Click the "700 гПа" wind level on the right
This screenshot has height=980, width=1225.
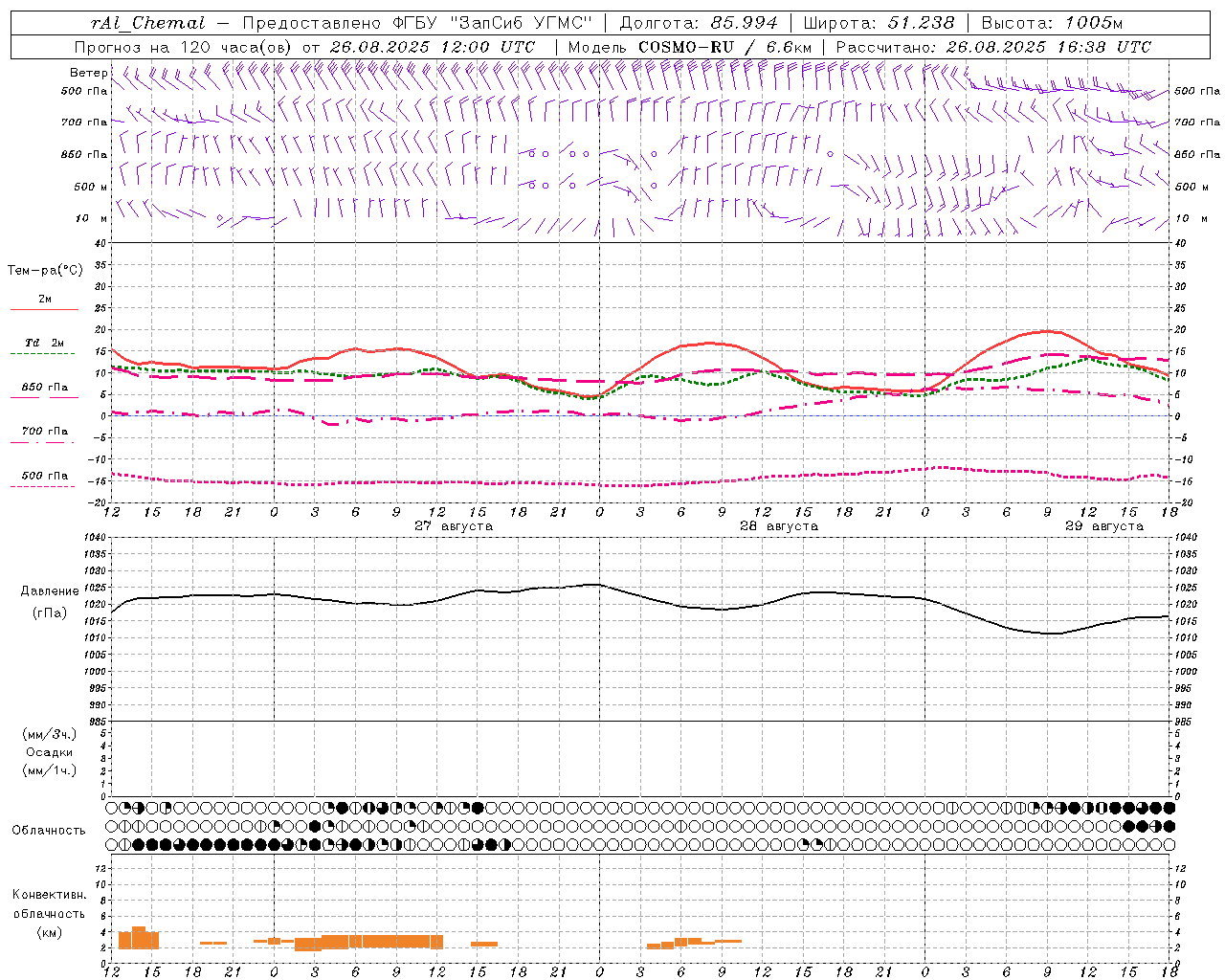point(1197,122)
